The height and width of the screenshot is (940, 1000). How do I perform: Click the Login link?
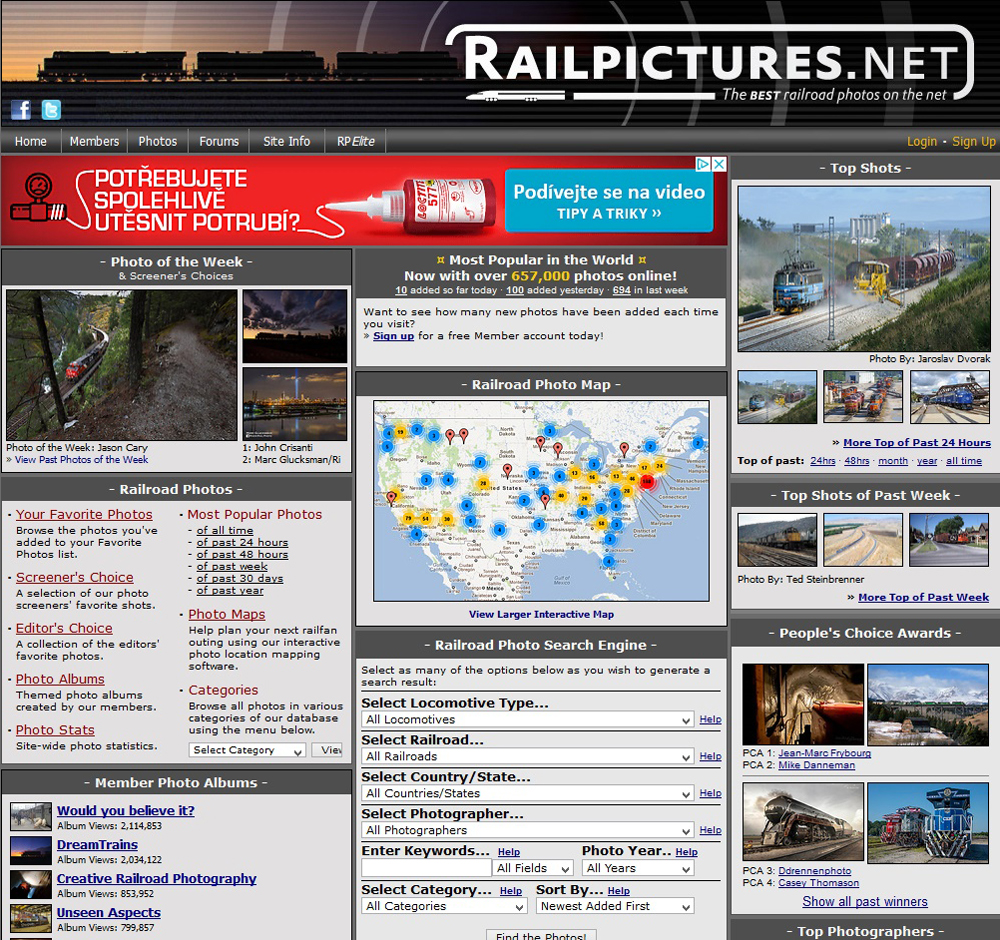pyautogui.click(x=922, y=142)
